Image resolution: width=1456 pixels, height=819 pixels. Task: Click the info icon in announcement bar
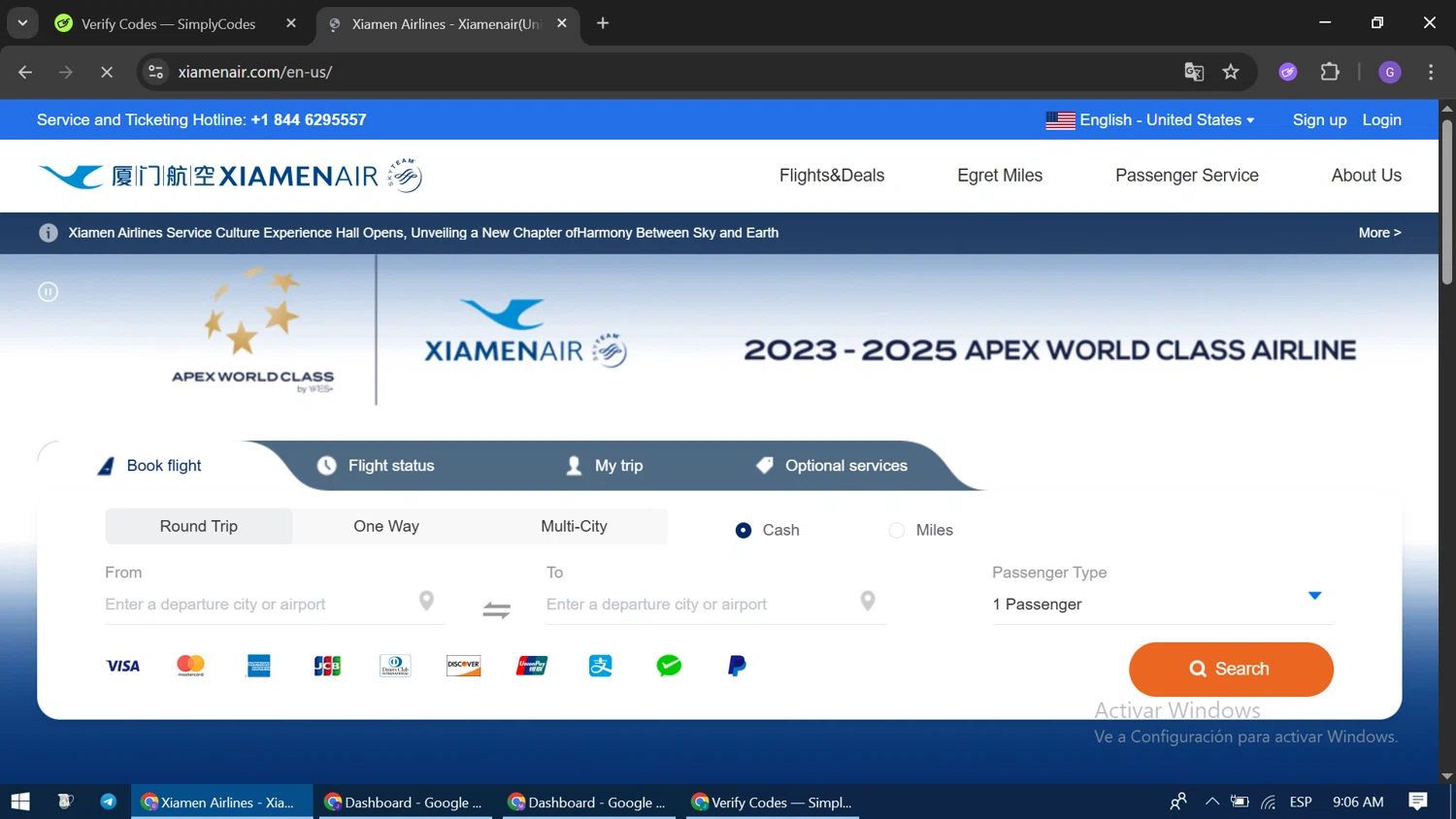coord(48,233)
